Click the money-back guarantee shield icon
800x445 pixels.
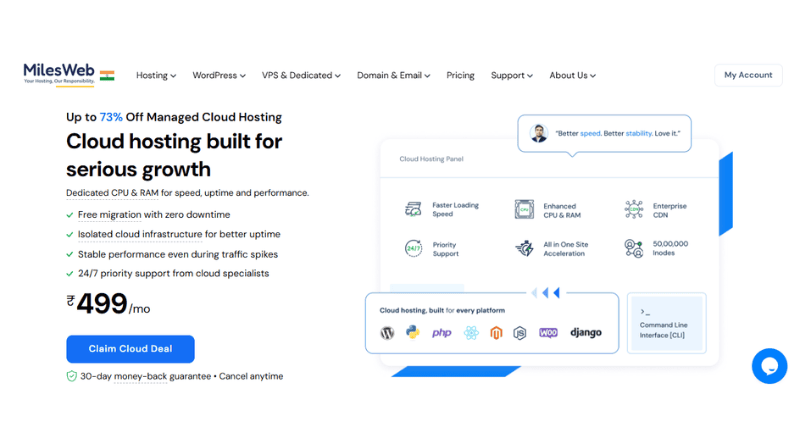coord(71,376)
